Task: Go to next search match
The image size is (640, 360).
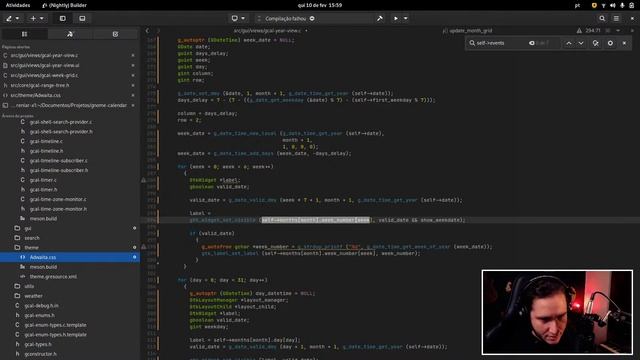Action: click(581, 43)
